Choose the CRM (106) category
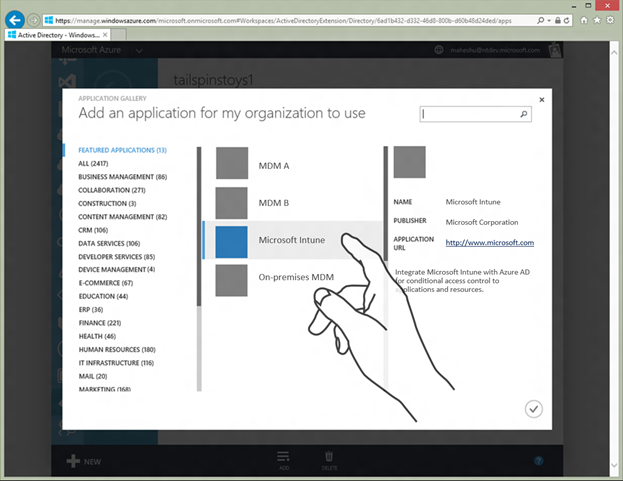The image size is (623, 481). tap(93, 230)
